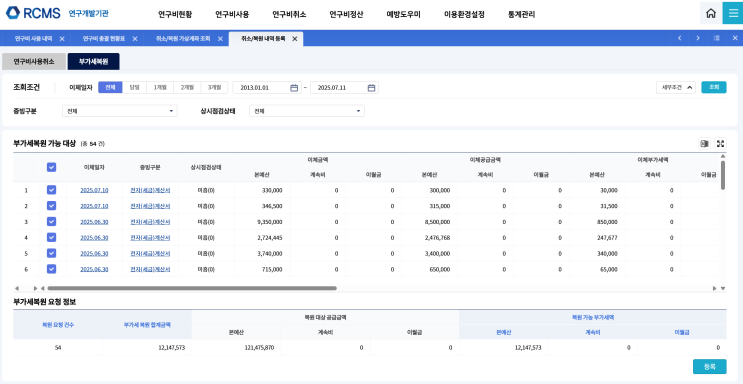Close the 취소/복원 가상계좌 조회 tab
The height and width of the screenshot is (384, 743).
220,39
